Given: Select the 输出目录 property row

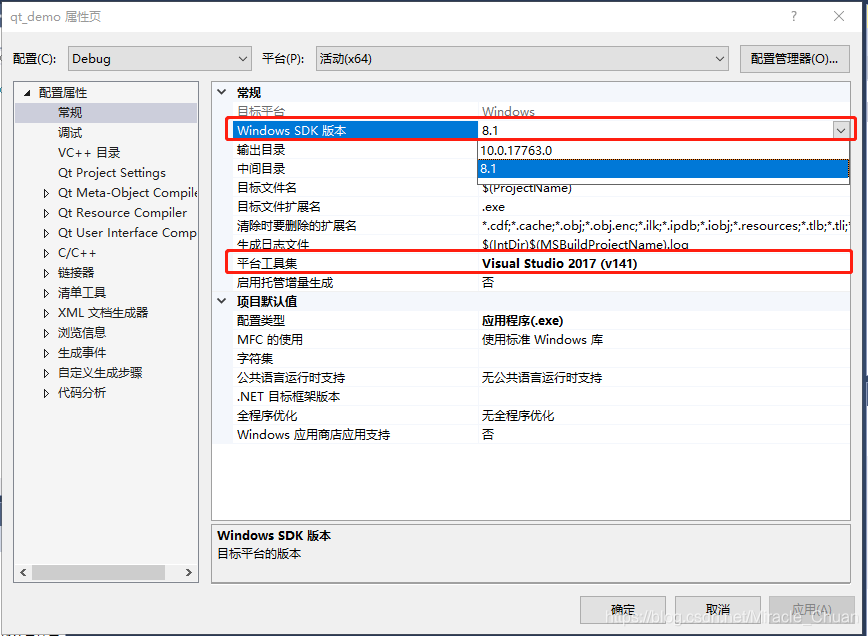Looking at the screenshot, I should coord(355,150).
